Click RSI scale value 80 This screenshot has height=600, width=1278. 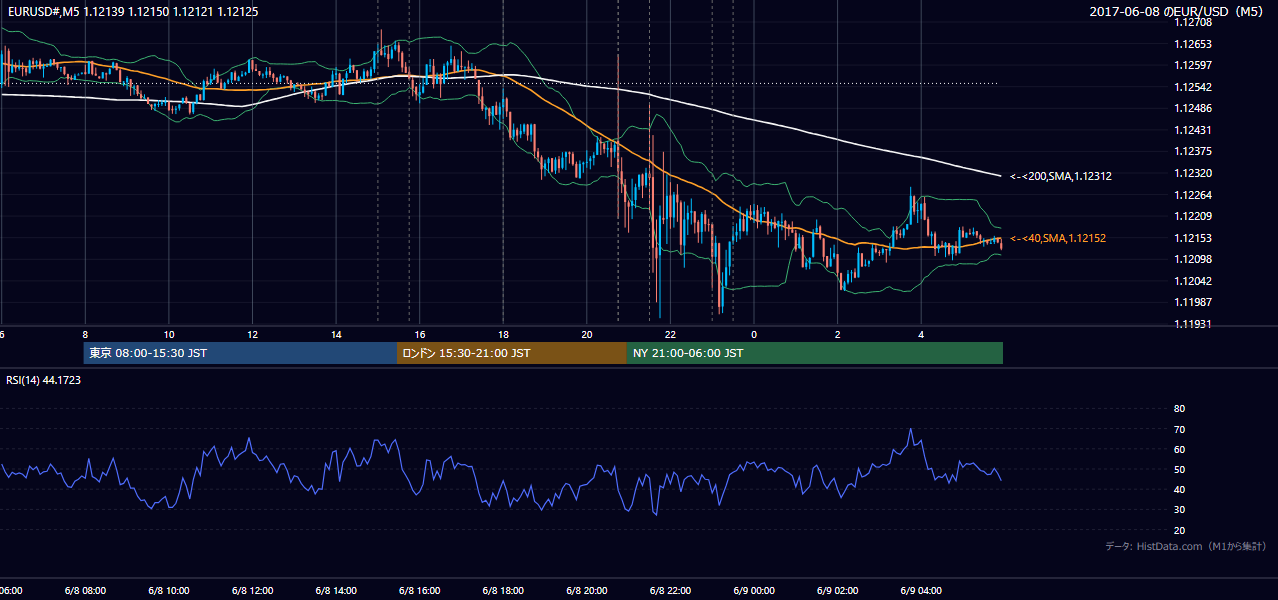click(x=1179, y=409)
